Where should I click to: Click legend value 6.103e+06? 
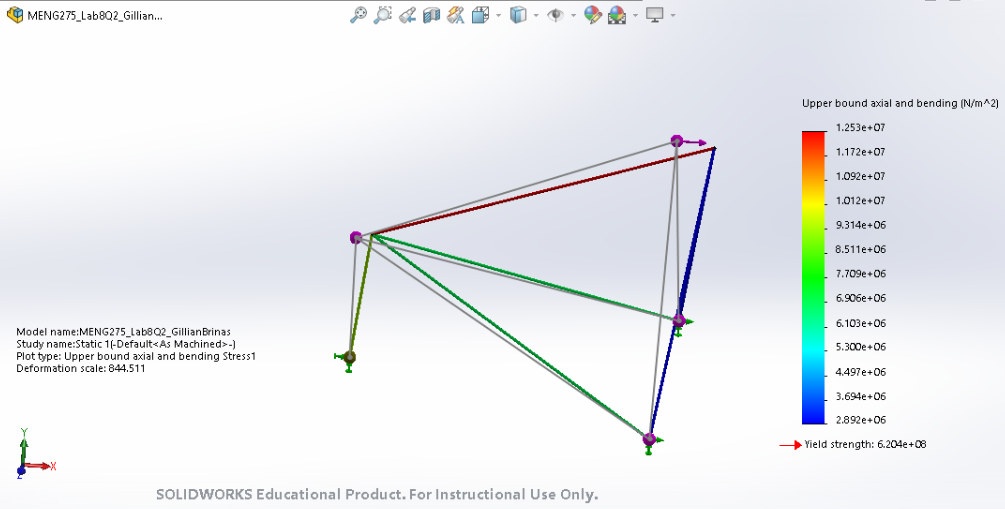click(861, 322)
